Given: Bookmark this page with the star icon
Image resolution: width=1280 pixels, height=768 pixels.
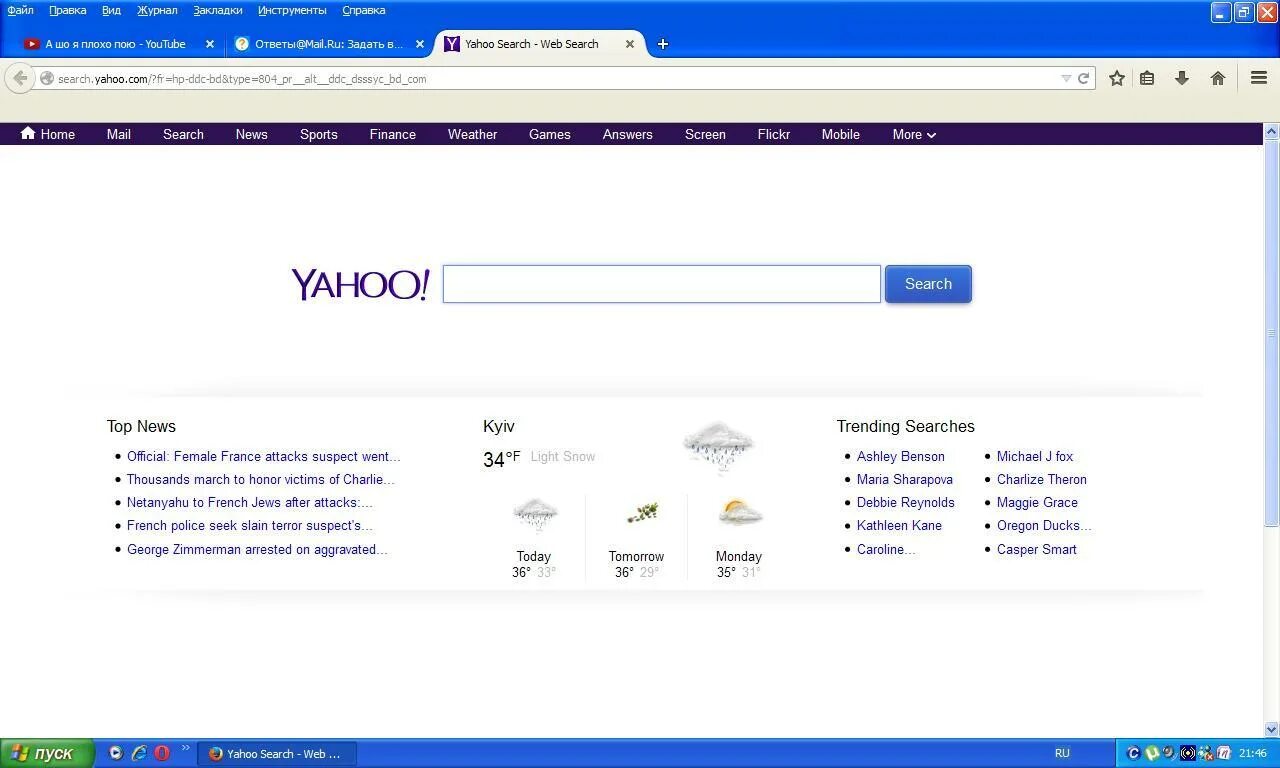Looking at the screenshot, I should click(1117, 78).
